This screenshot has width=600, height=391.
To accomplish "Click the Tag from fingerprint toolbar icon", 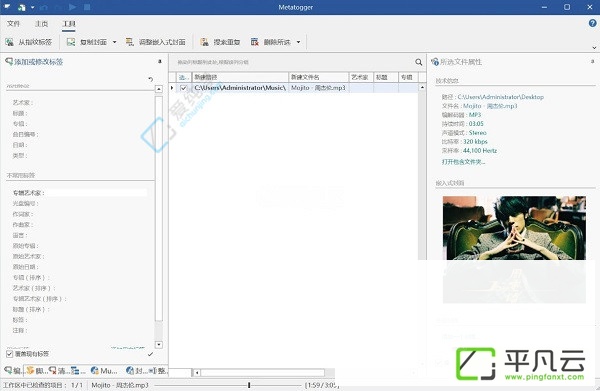I will (9, 42).
